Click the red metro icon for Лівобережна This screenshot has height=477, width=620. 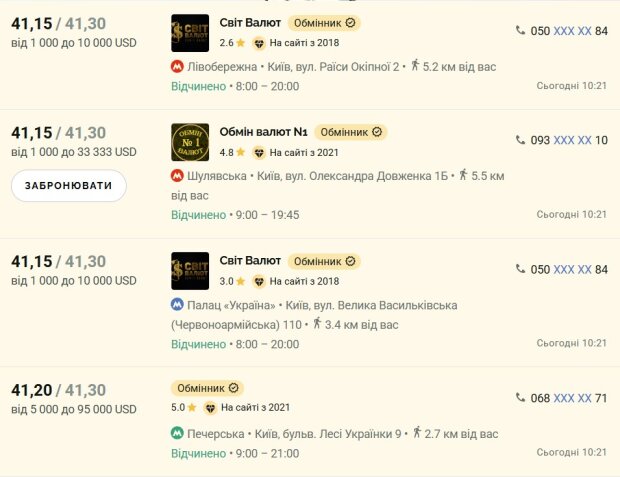pyautogui.click(x=177, y=66)
